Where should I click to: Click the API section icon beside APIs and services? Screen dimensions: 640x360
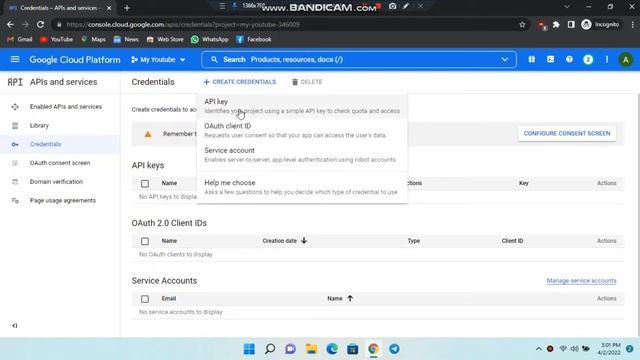point(15,82)
